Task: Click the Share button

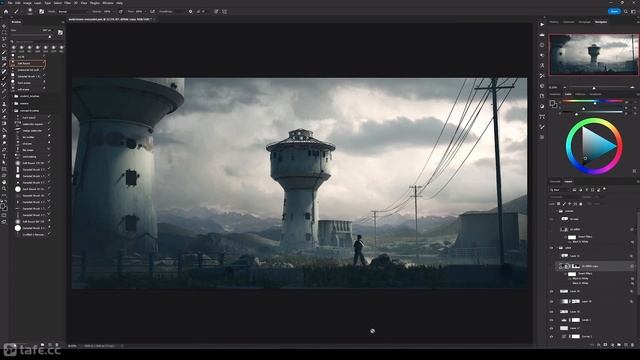Action: coord(614,11)
